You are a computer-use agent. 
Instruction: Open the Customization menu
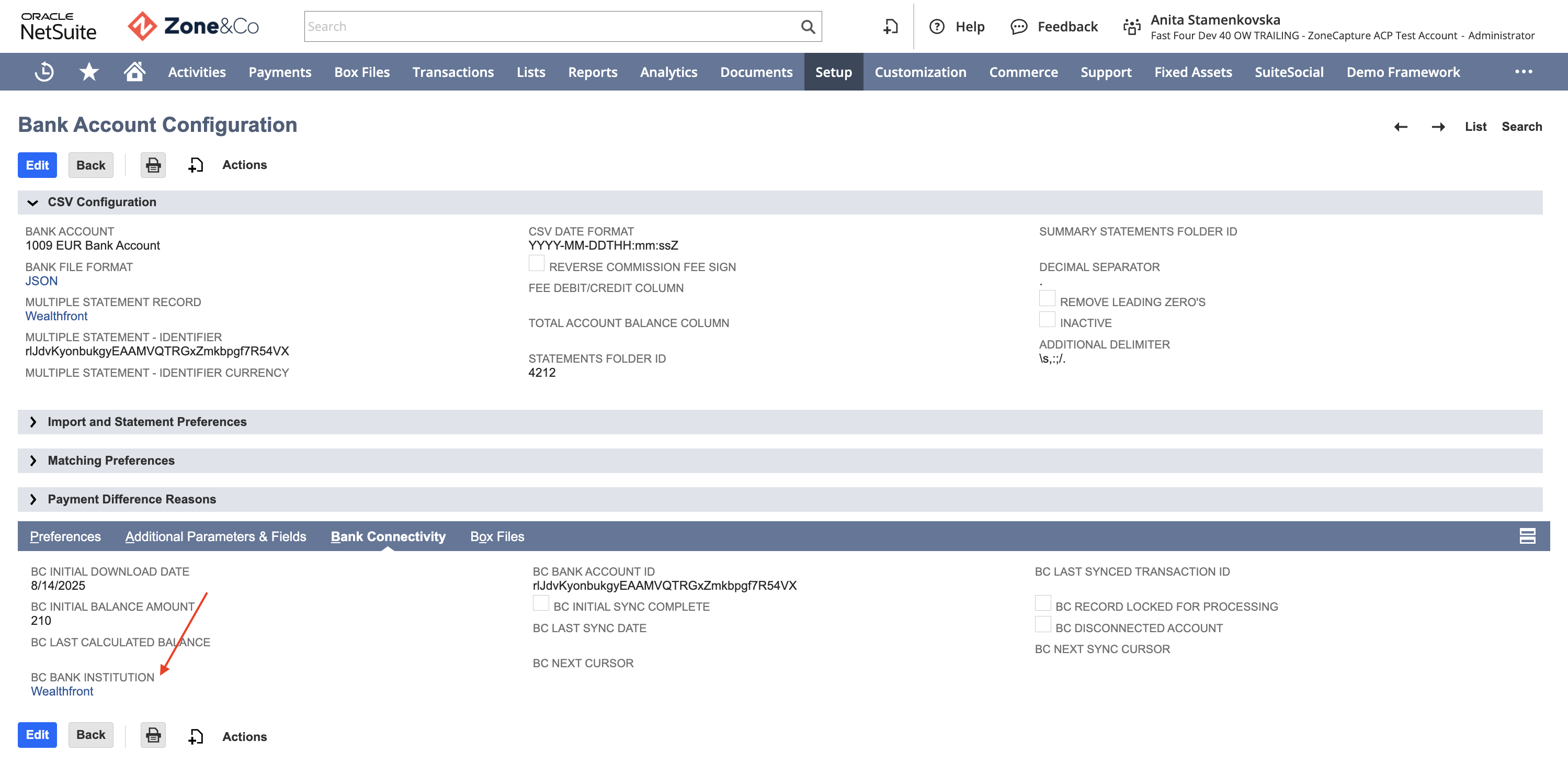coord(921,72)
